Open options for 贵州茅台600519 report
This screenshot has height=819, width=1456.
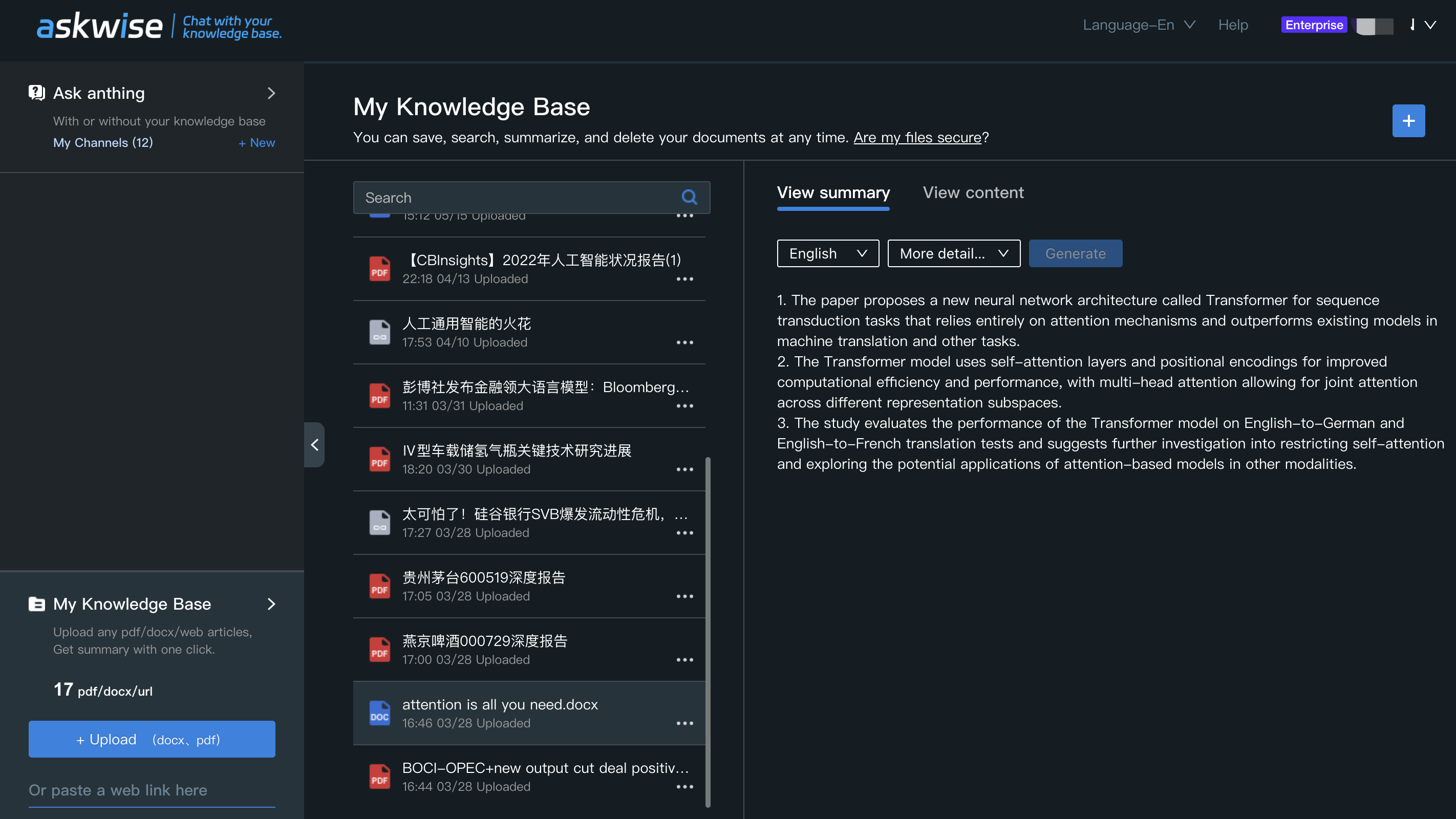[x=684, y=596]
